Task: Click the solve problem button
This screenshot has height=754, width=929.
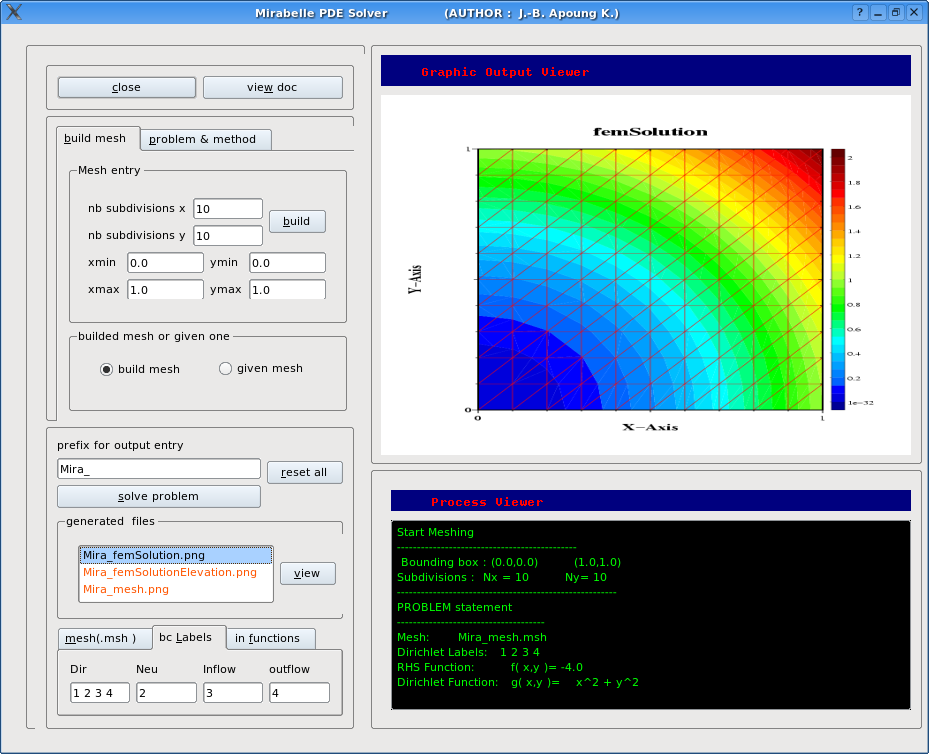Action: [x=158, y=496]
